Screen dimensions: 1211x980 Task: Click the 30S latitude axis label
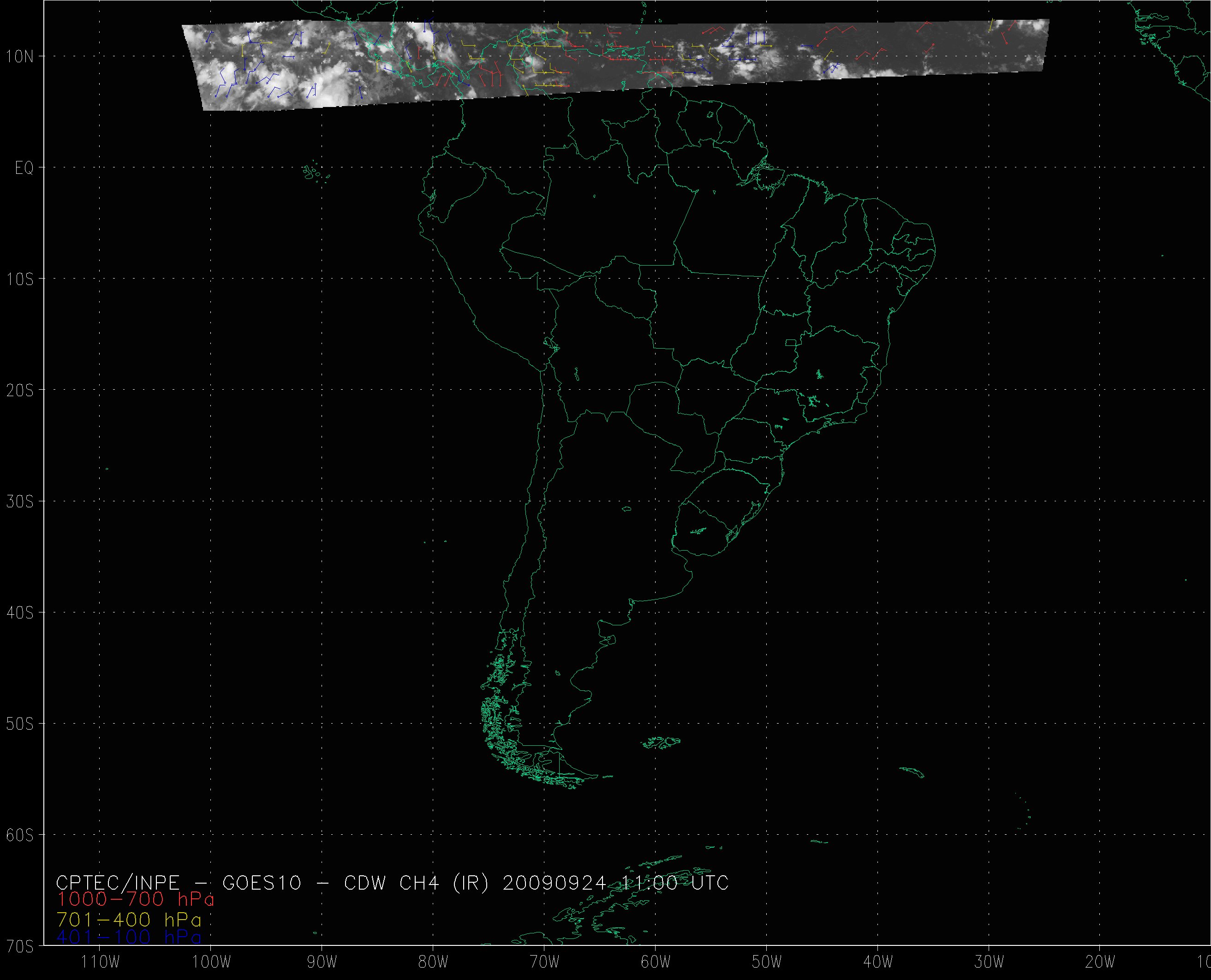pos(20,502)
